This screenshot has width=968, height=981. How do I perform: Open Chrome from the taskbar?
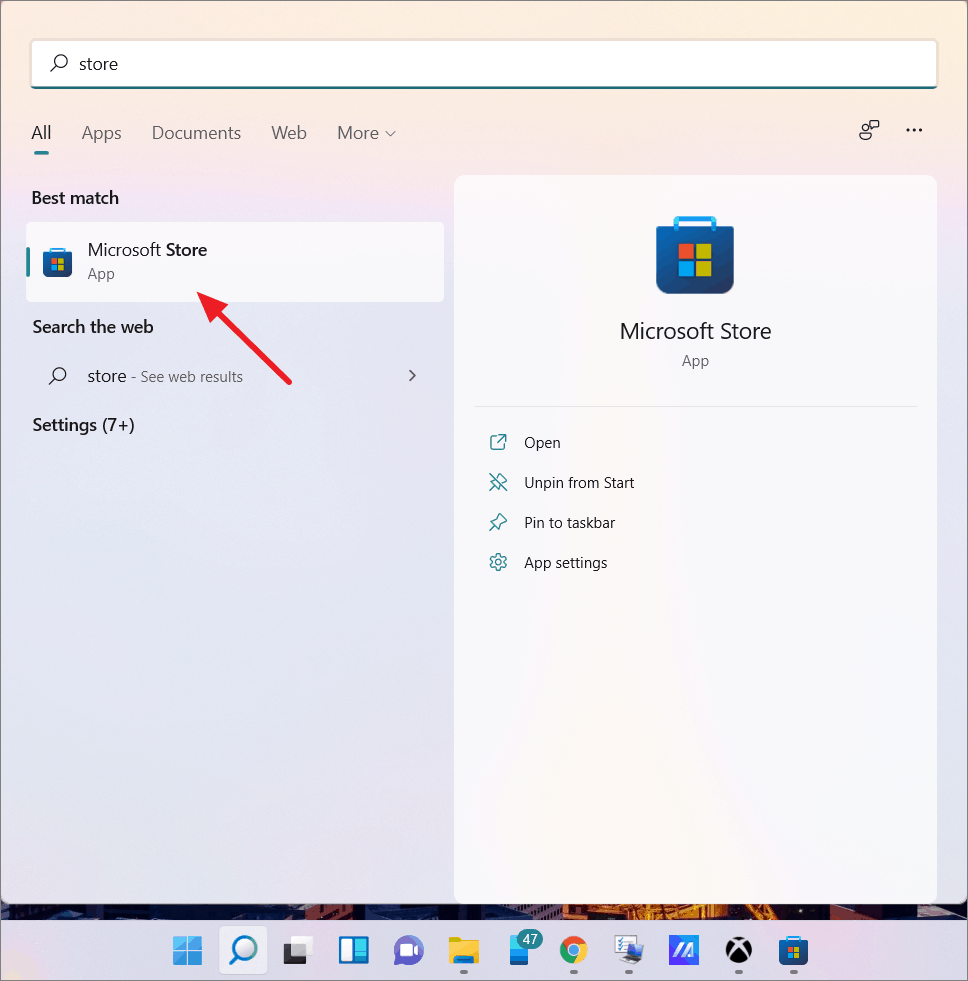click(573, 951)
